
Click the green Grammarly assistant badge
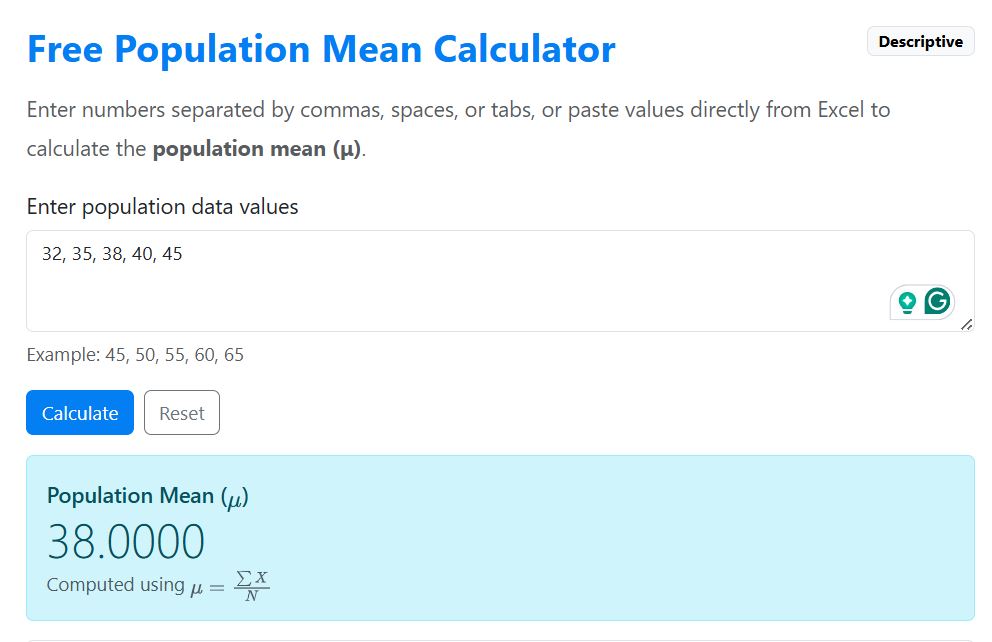(938, 300)
